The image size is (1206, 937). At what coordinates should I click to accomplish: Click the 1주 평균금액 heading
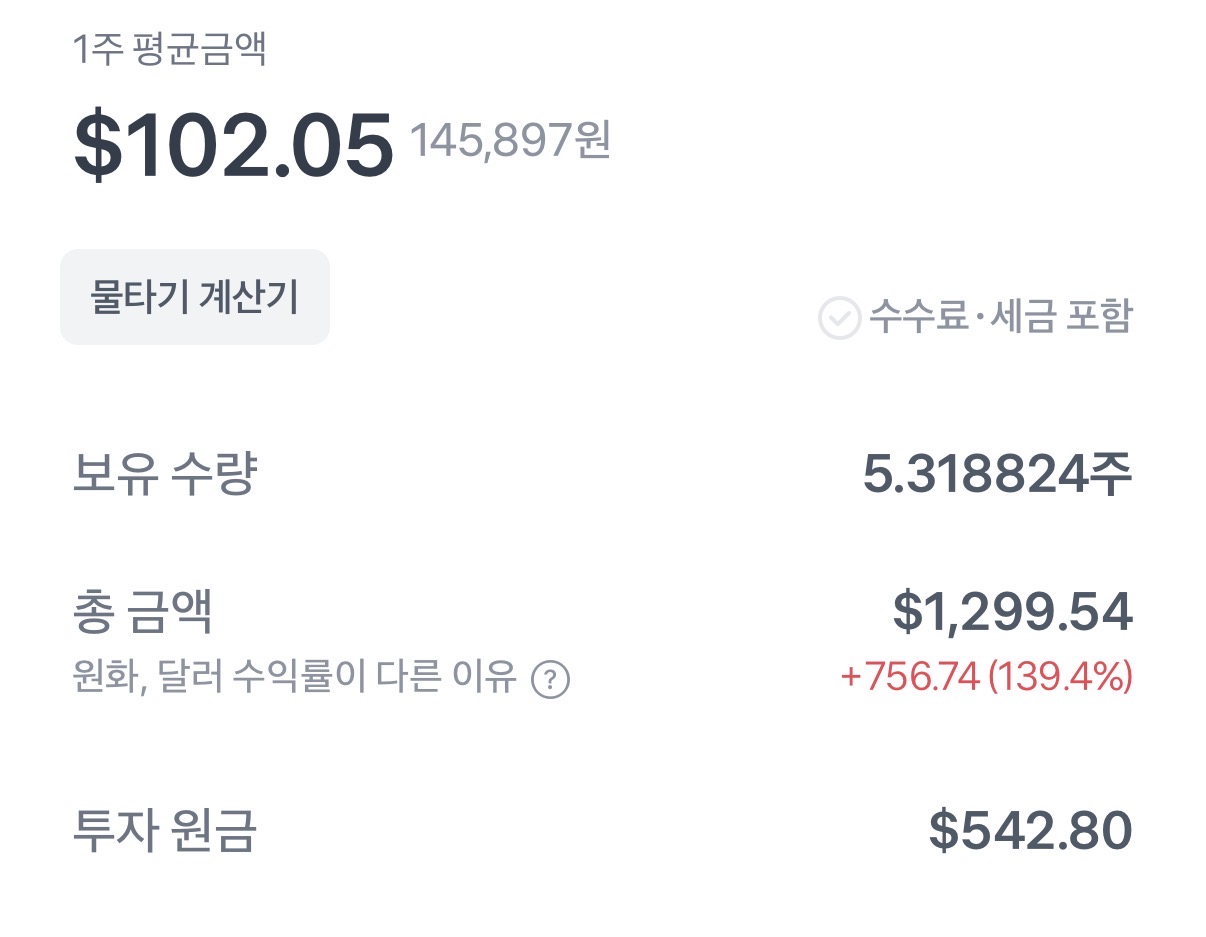coord(169,49)
